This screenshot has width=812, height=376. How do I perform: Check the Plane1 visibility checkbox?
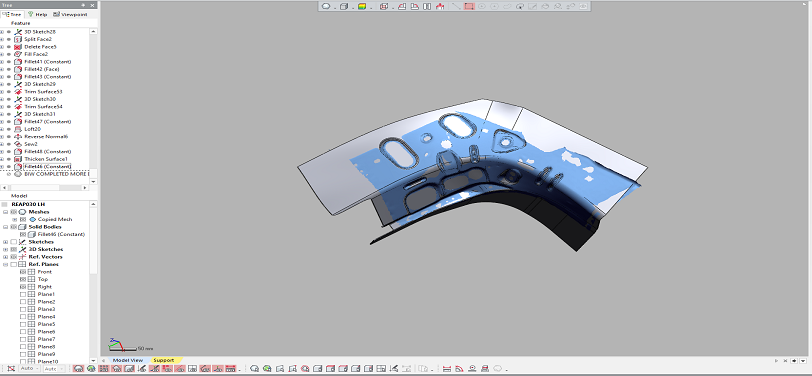(23, 294)
